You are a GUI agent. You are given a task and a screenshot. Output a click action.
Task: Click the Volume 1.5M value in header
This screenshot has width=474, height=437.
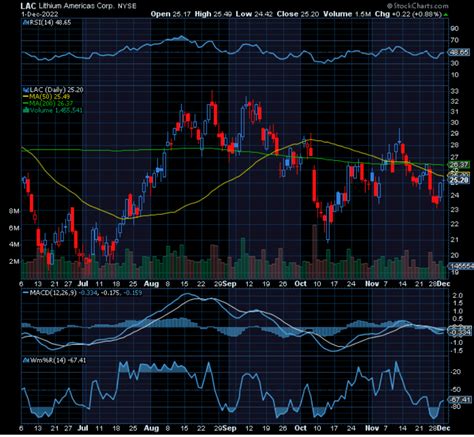348,14
